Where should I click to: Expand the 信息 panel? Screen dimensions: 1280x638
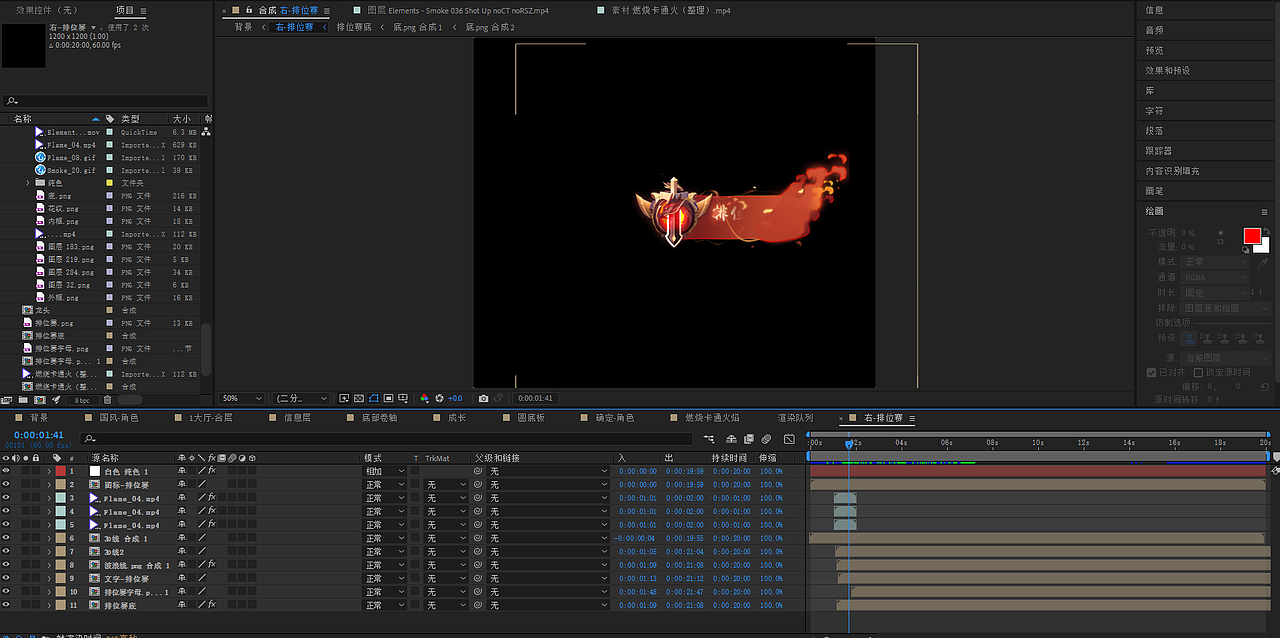(x=1154, y=10)
